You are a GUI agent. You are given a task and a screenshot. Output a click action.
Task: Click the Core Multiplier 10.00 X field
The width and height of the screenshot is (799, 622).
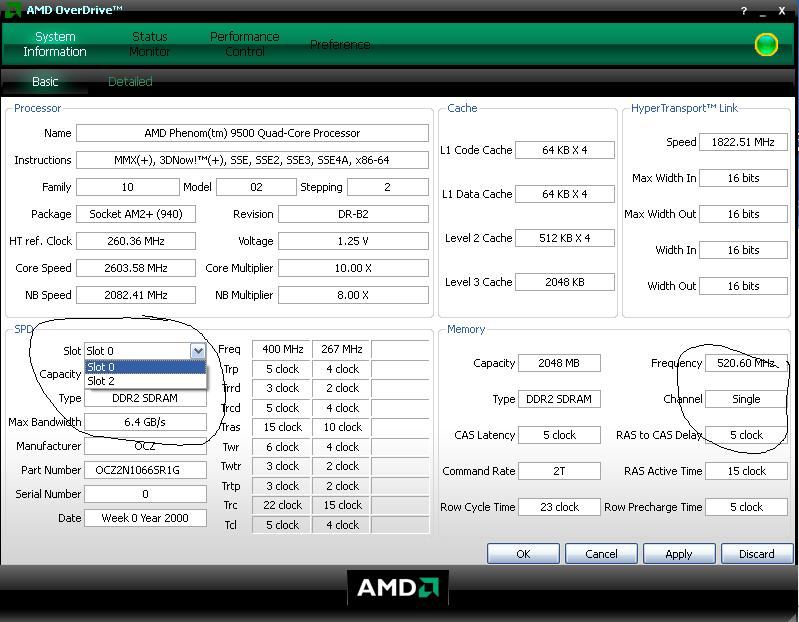[x=353, y=268]
